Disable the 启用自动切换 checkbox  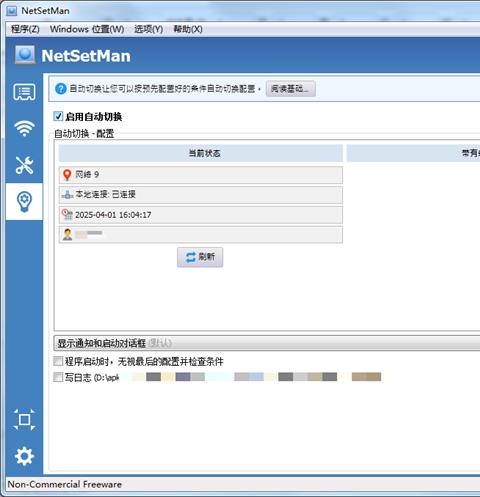pyautogui.click(x=58, y=116)
